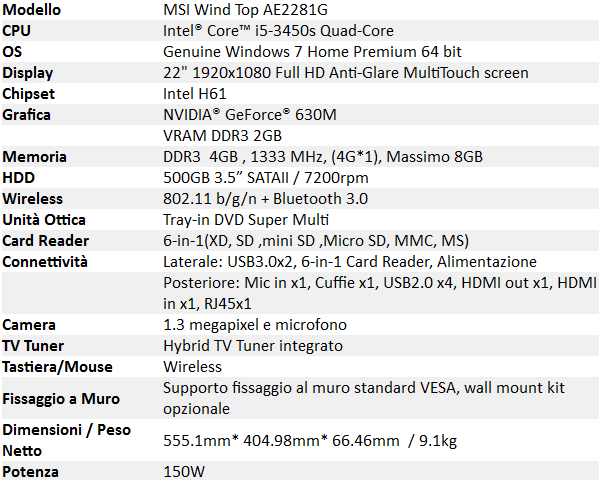This screenshot has width=599, height=480.
Task: Click the Chipset label
Action: 29,94
